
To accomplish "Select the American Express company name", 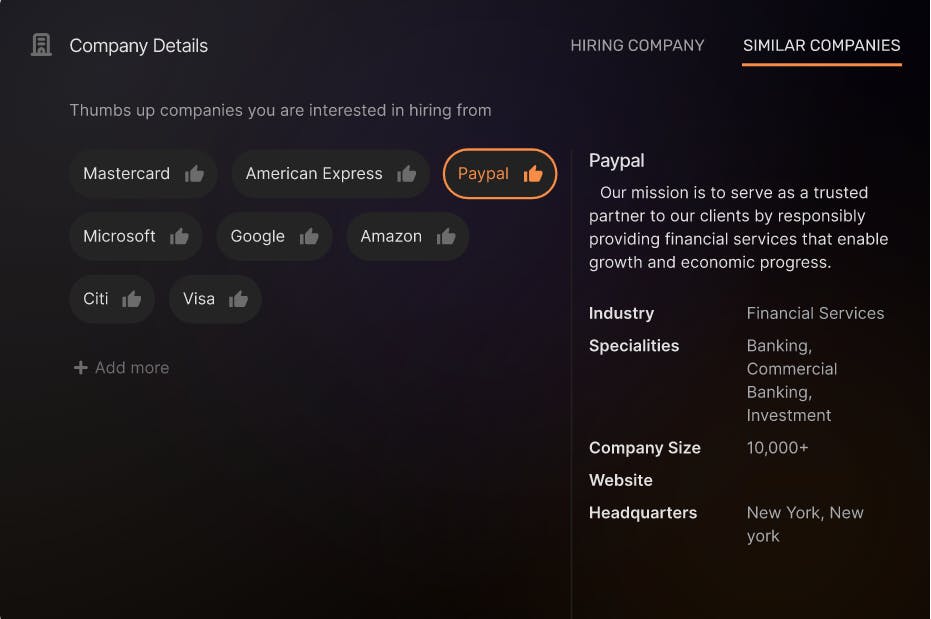I will [x=313, y=174].
